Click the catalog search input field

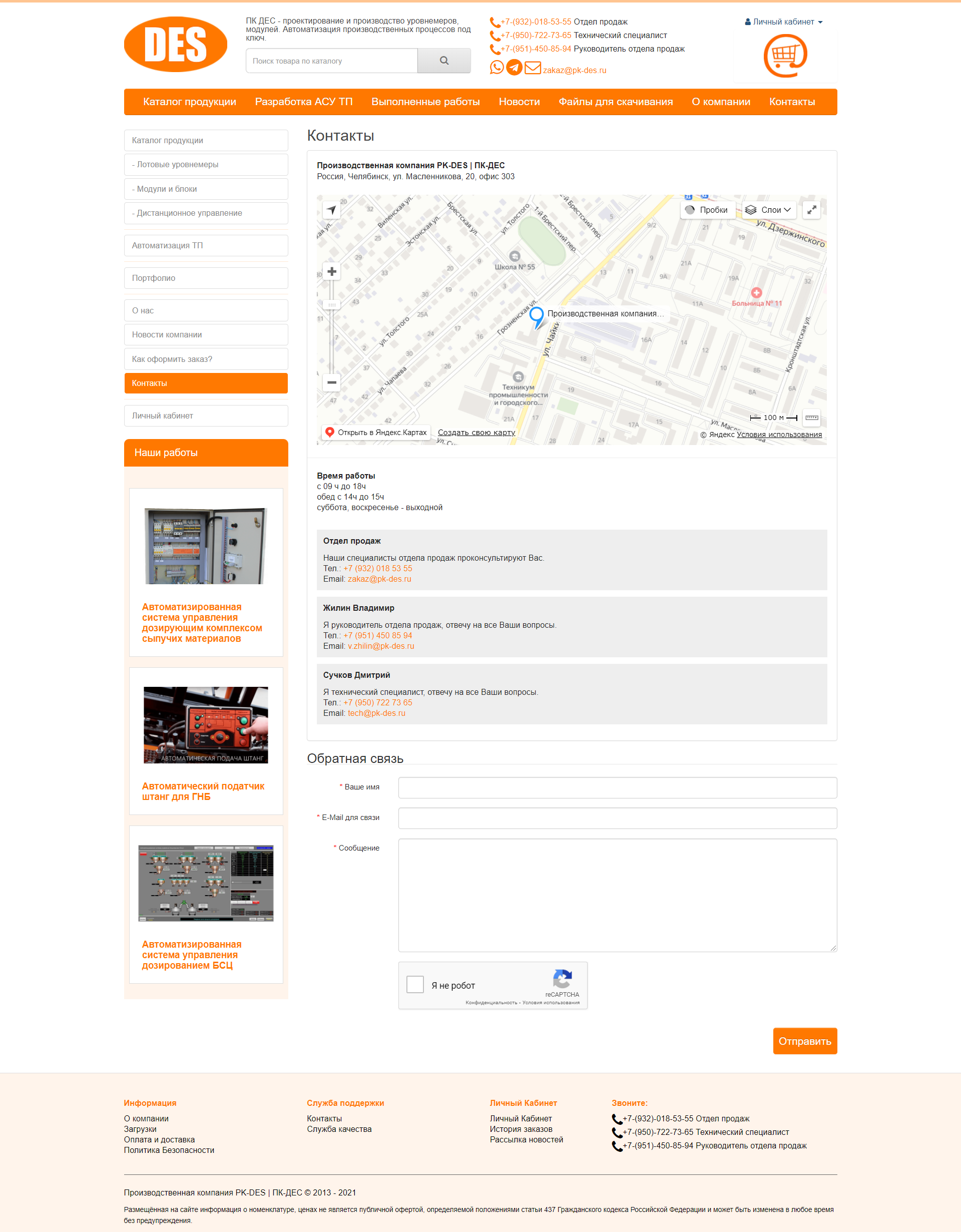[332, 61]
